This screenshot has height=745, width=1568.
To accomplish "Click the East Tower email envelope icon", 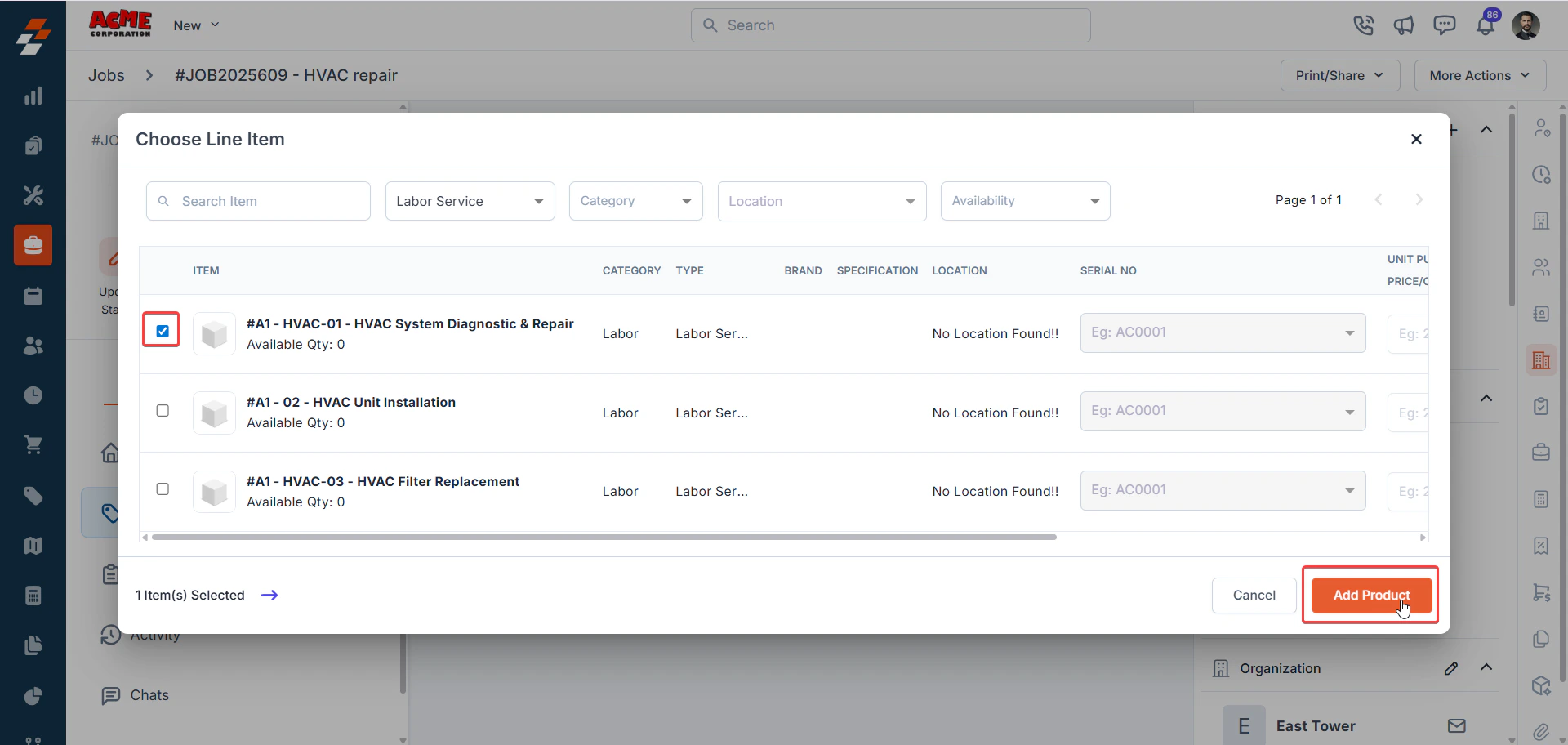I will pyautogui.click(x=1457, y=725).
